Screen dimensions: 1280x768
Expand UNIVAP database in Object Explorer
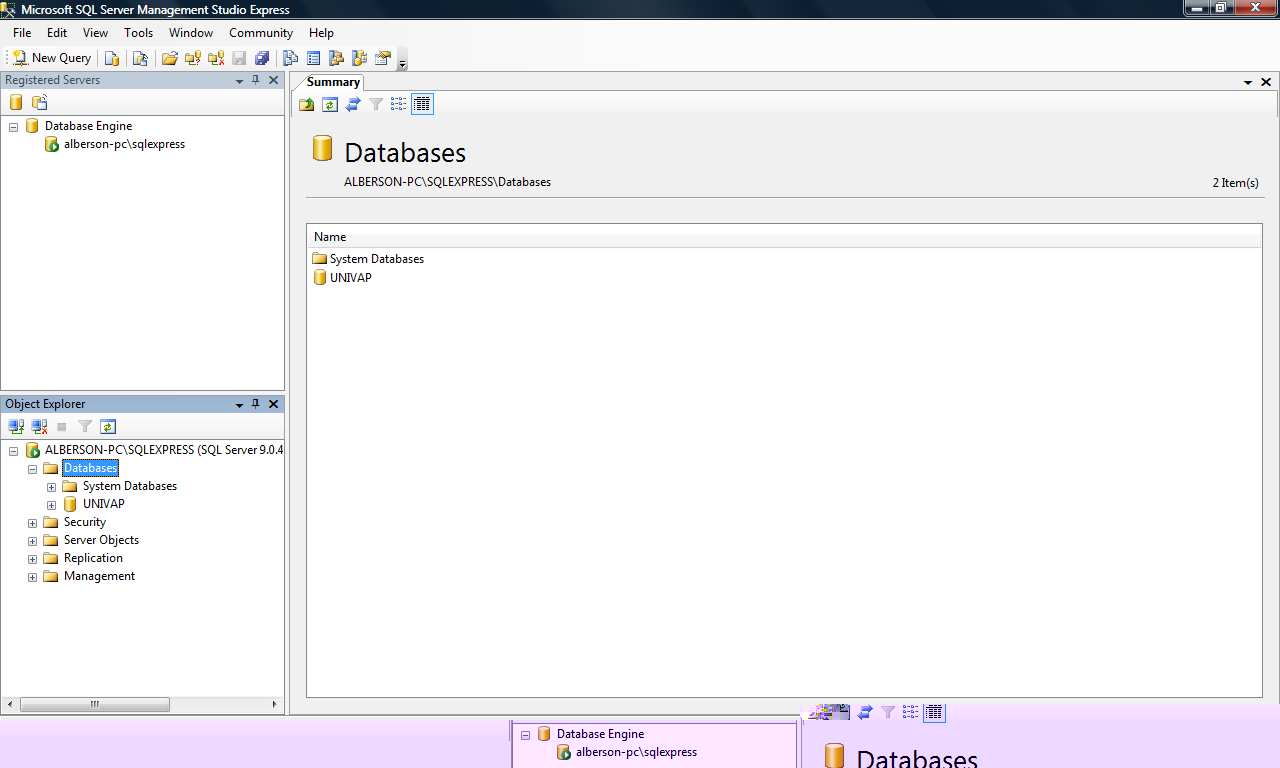[51, 505]
